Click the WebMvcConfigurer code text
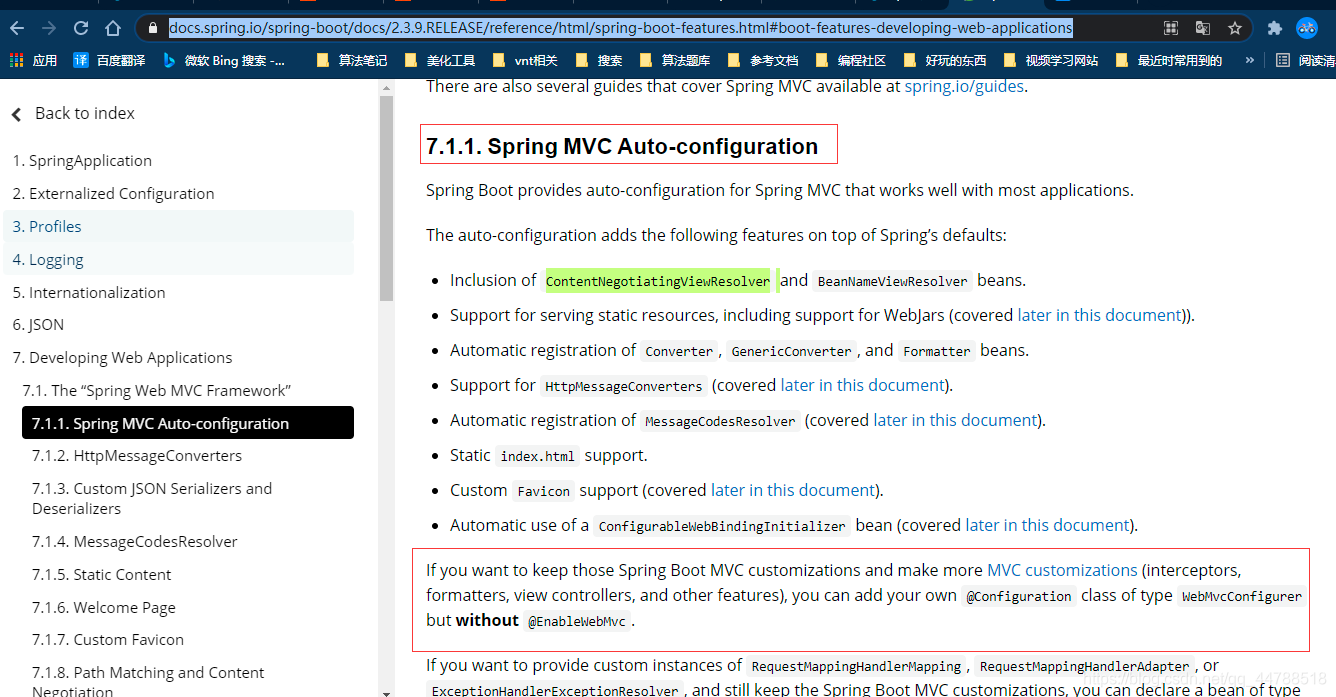1336x697 pixels. point(1242,596)
